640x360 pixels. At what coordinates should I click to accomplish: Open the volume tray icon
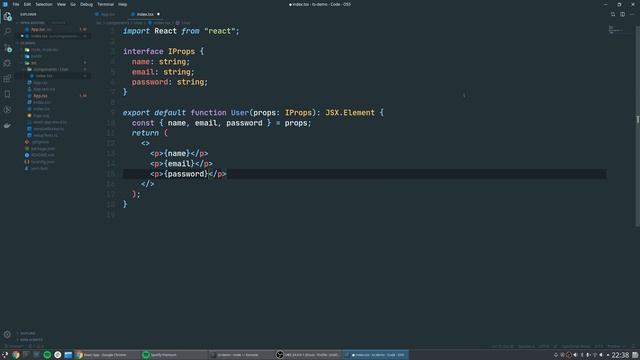[576, 355]
